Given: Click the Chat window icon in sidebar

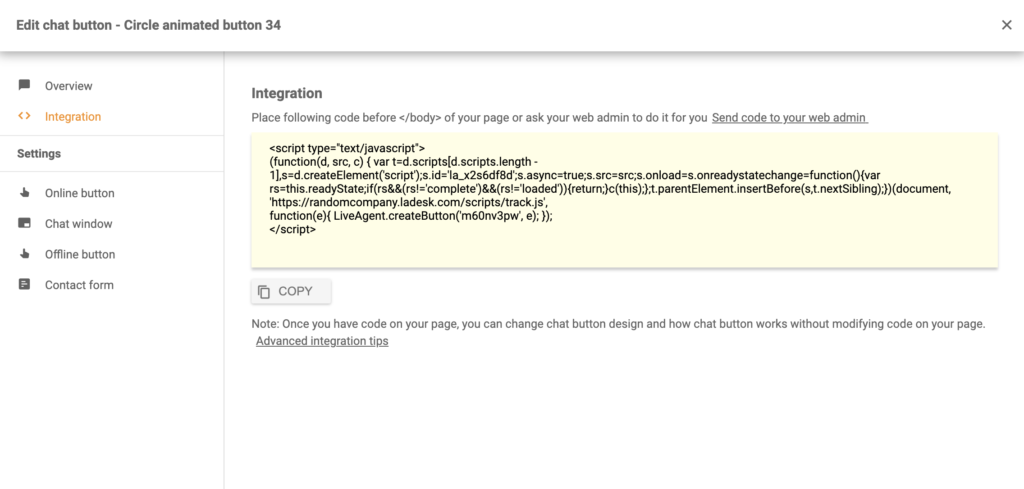Looking at the screenshot, I should click(x=24, y=224).
